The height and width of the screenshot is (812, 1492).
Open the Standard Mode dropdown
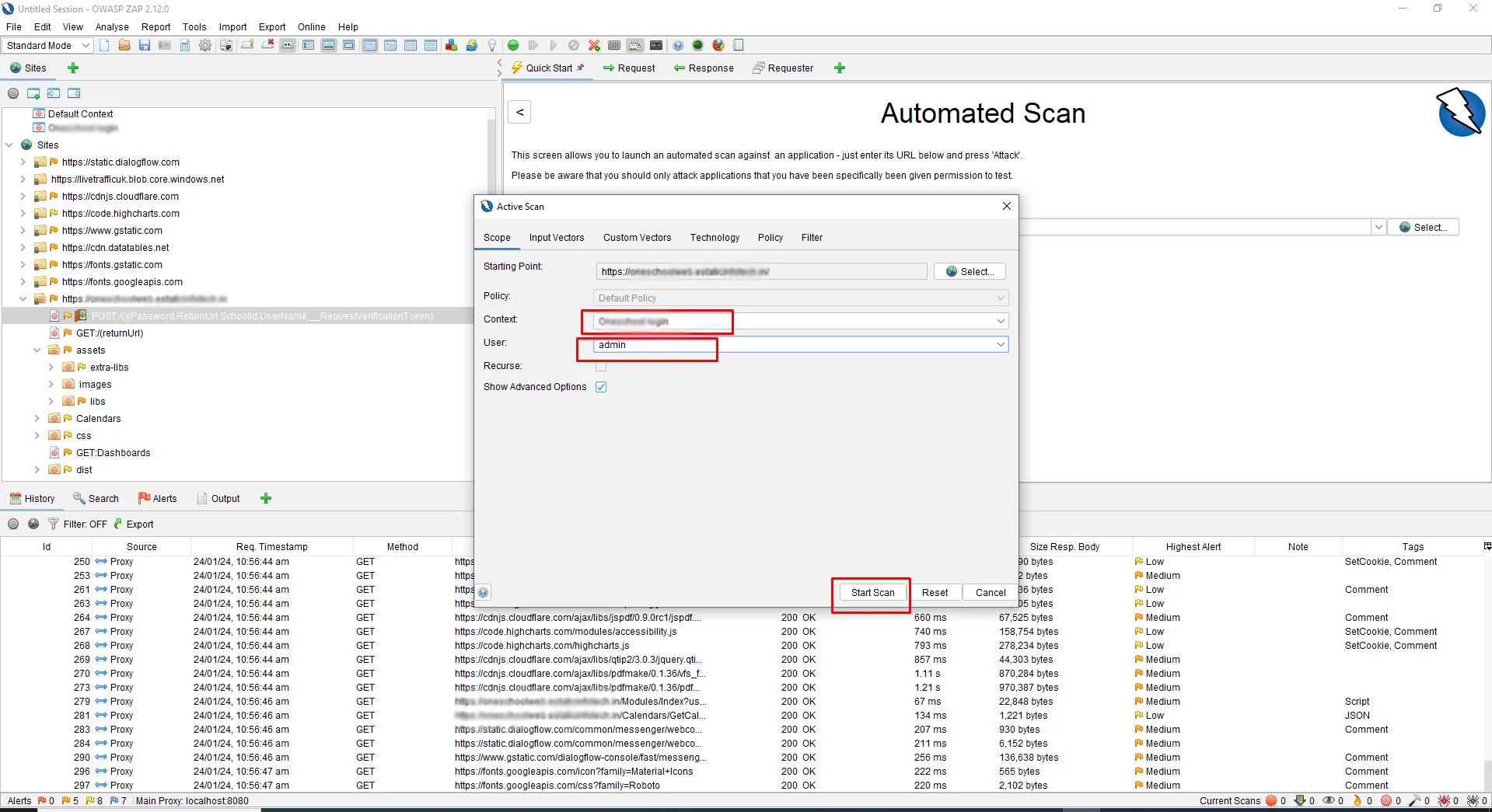[47, 45]
